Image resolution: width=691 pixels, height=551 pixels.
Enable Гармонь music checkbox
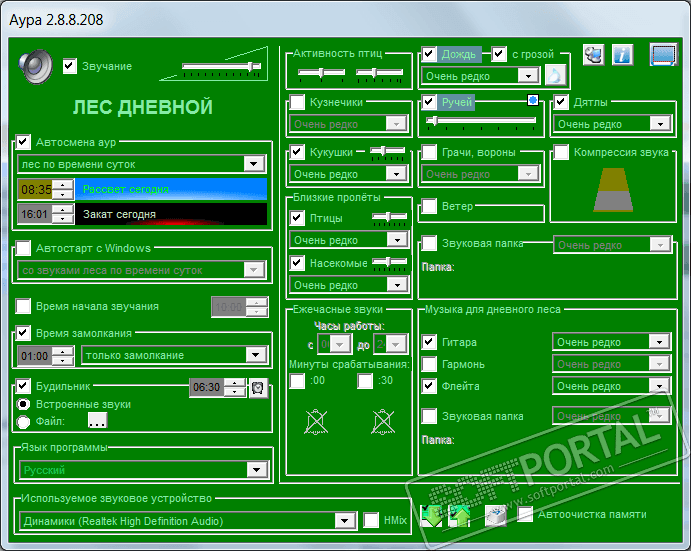click(429, 364)
